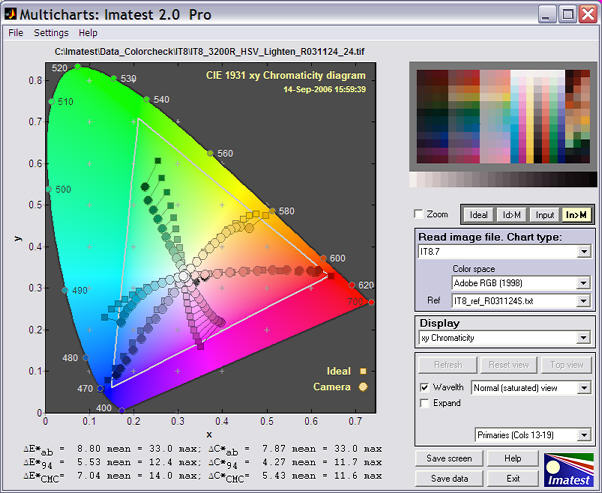Click the ΔE*CMC mean value 7.04
This screenshot has height=493, width=602.
89,475
